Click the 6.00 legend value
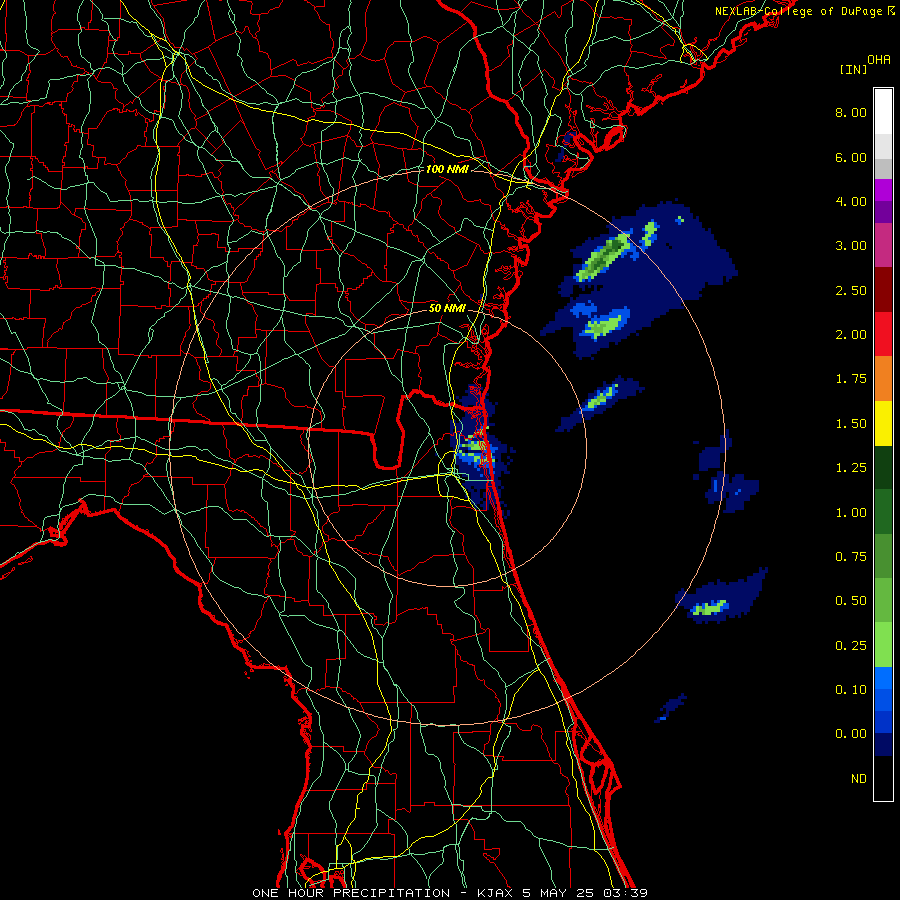Image resolution: width=900 pixels, height=900 pixels. point(851,157)
